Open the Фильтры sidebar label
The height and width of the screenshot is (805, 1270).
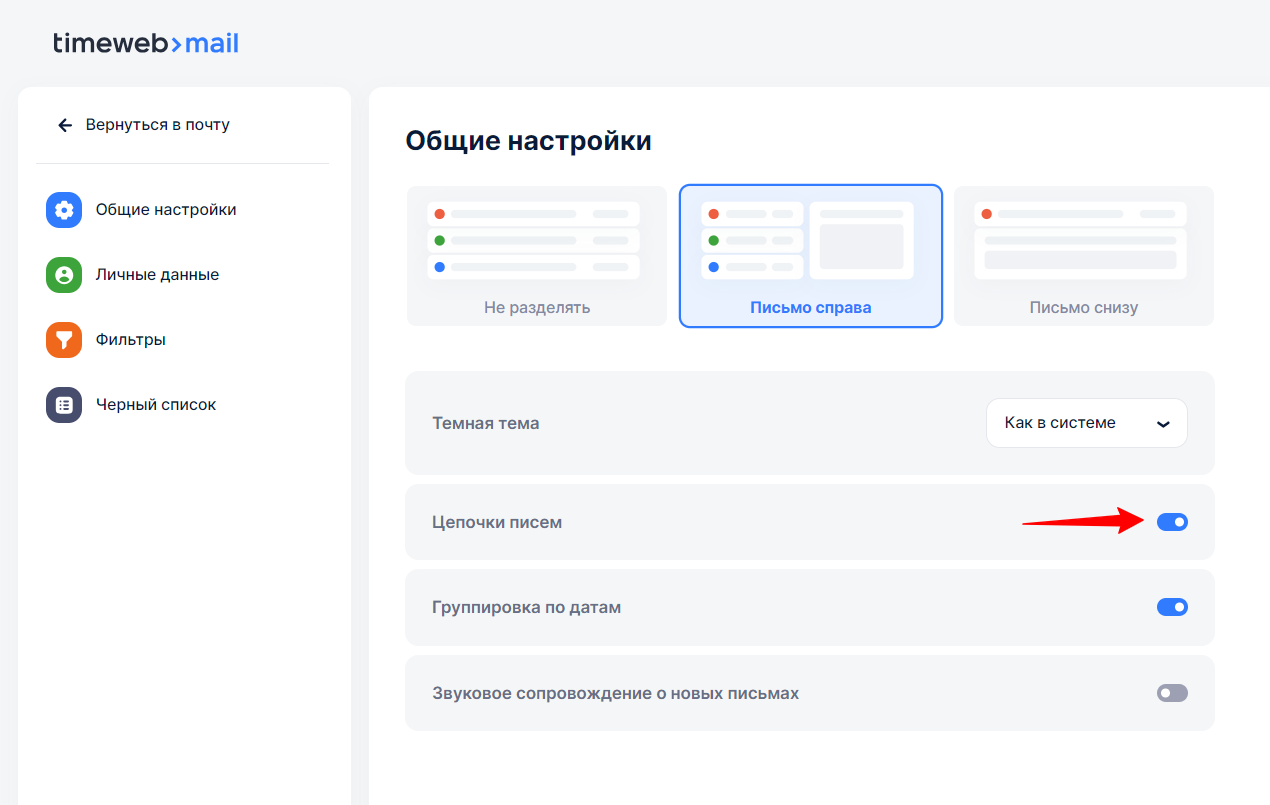[x=131, y=340]
